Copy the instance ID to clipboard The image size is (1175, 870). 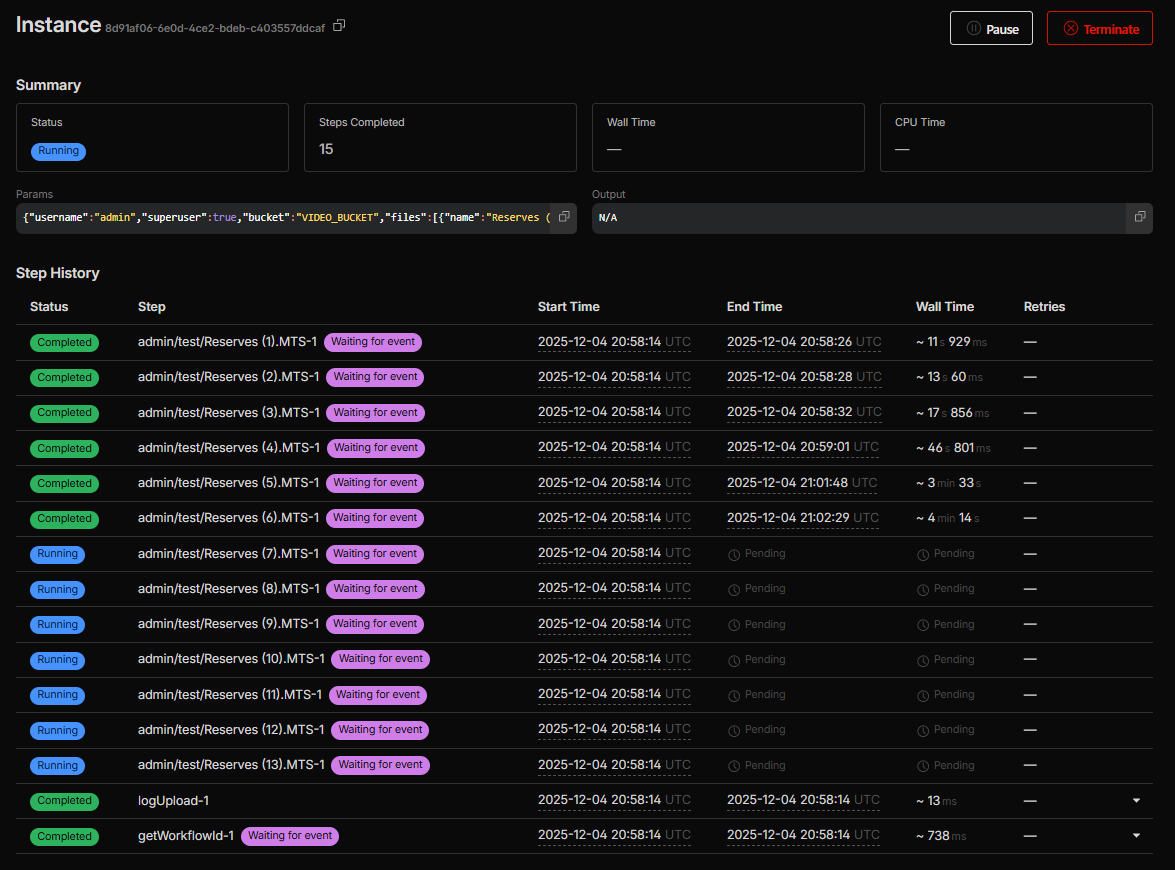tap(339, 26)
